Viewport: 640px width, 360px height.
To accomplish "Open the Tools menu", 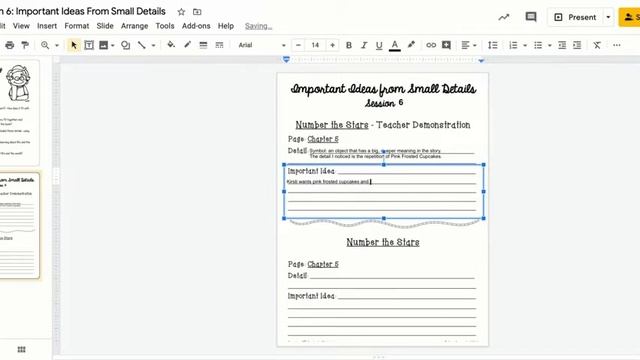I will tap(165, 26).
